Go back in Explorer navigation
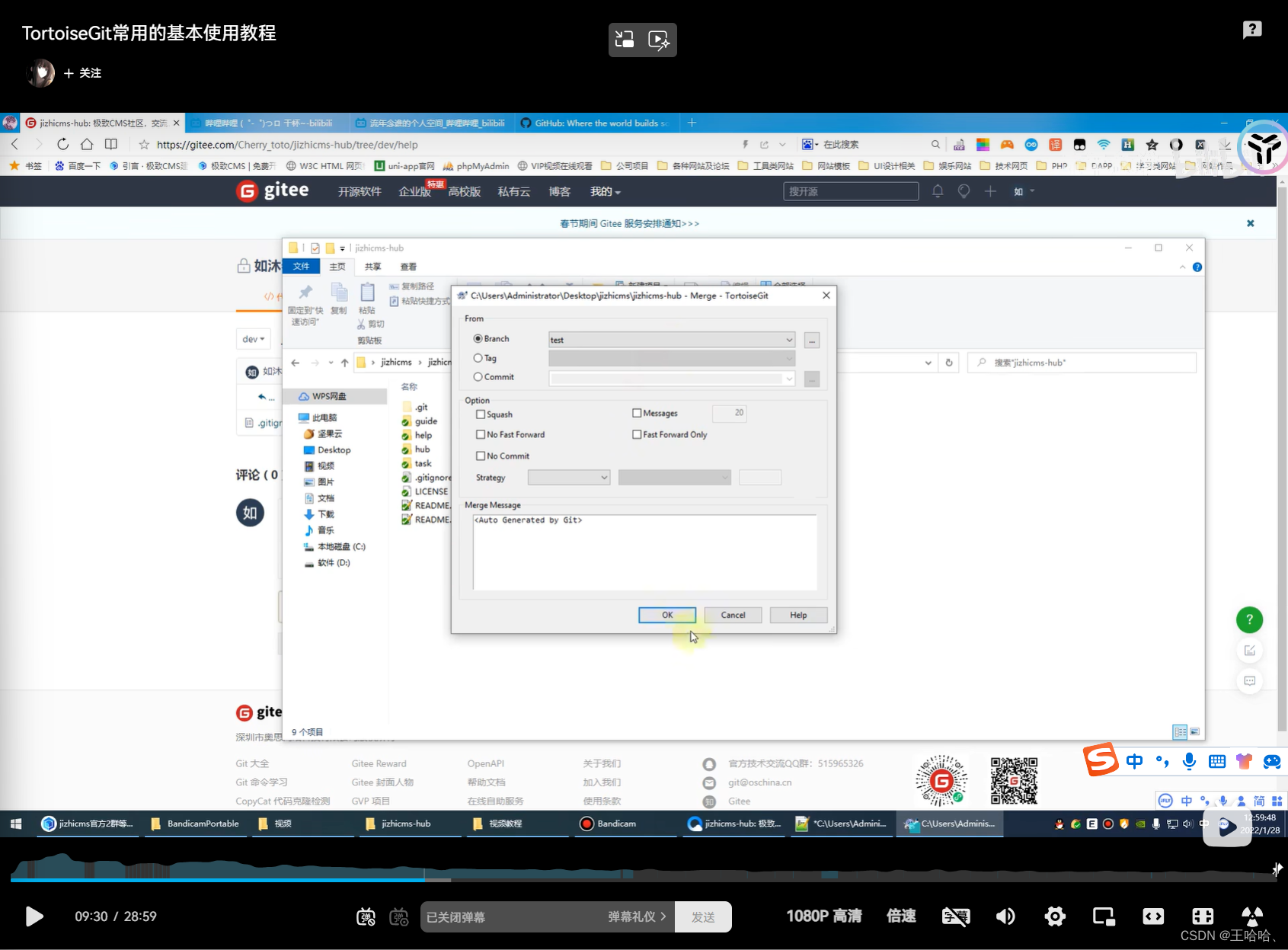The height and width of the screenshot is (950, 1288). tap(296, 363)
